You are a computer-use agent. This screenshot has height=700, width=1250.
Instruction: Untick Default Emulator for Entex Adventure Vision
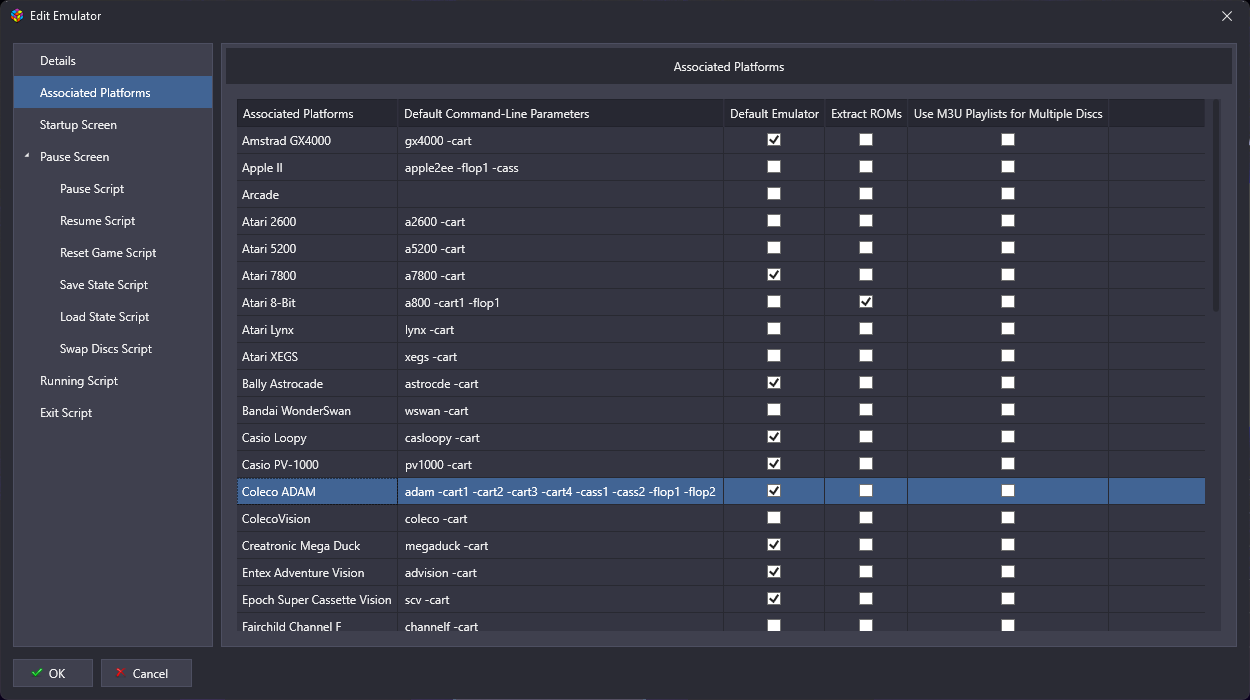[774, 572]
